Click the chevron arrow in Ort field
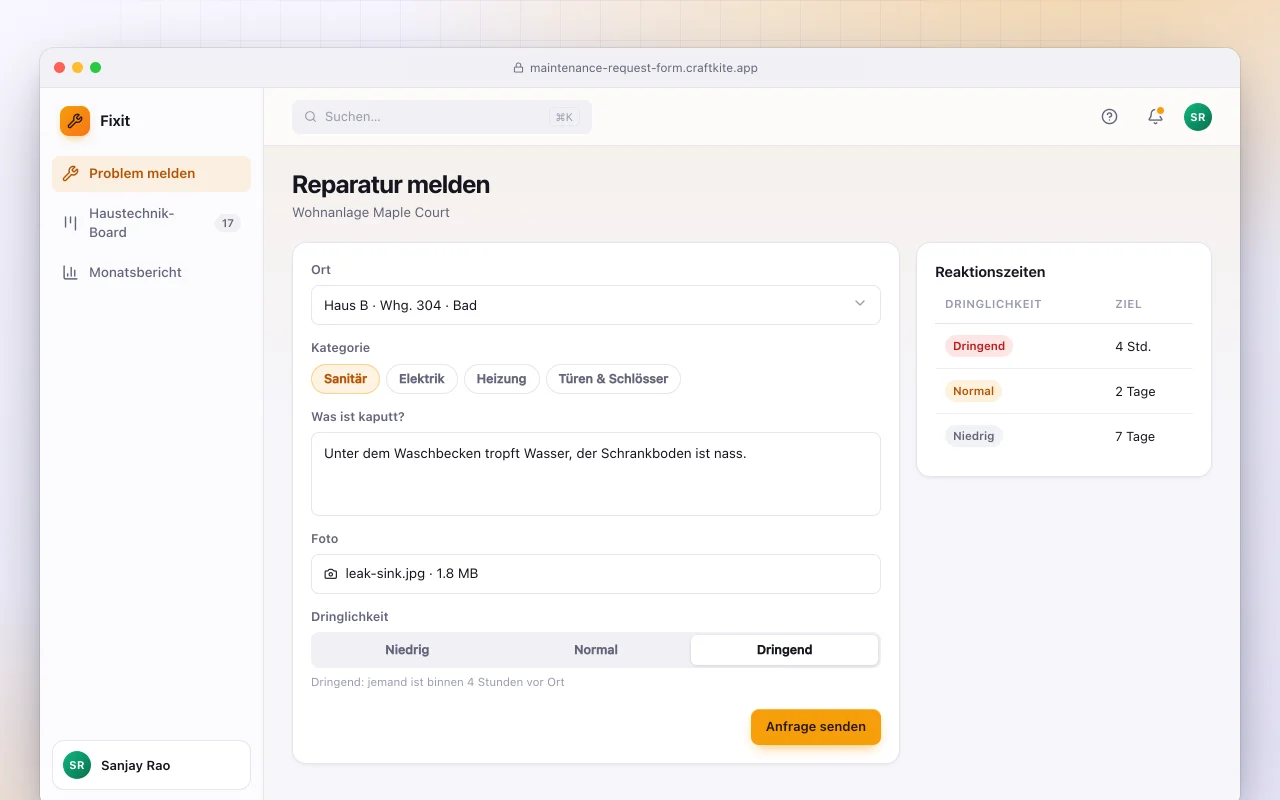This screenshot has height=800, width=1280. pyautogui.click(x=860, y=304)
